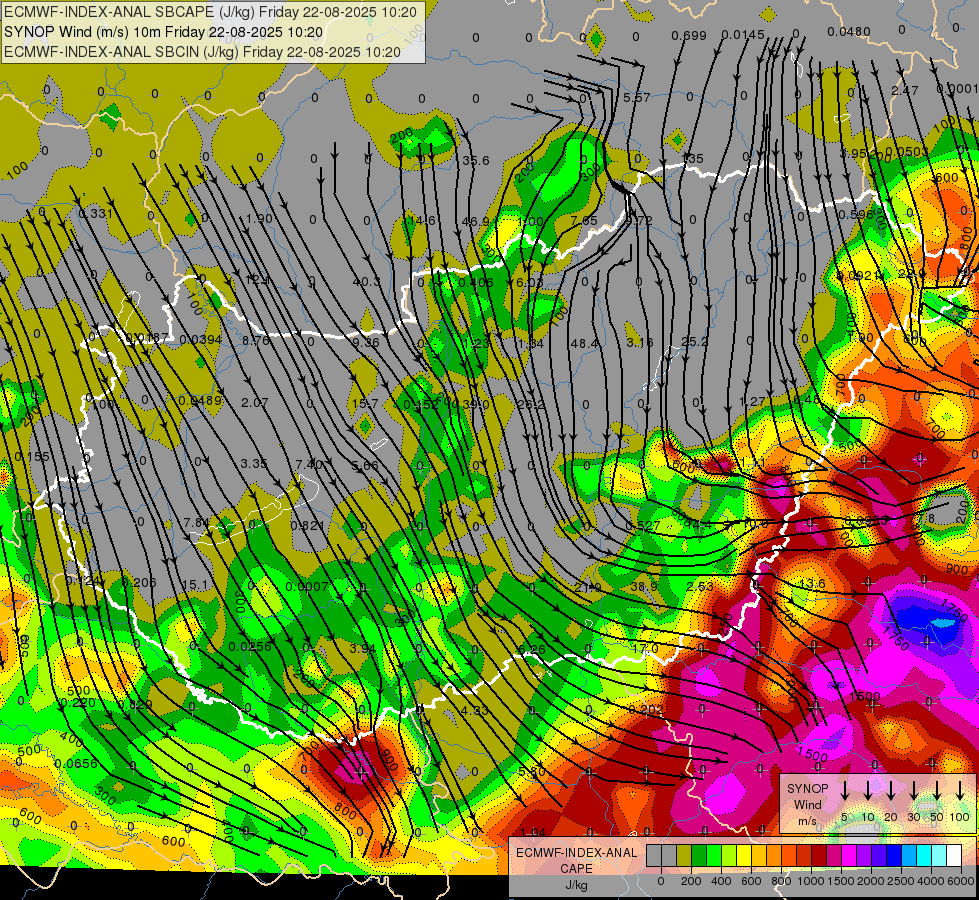Click the map value 17.0

coord(645,648)
